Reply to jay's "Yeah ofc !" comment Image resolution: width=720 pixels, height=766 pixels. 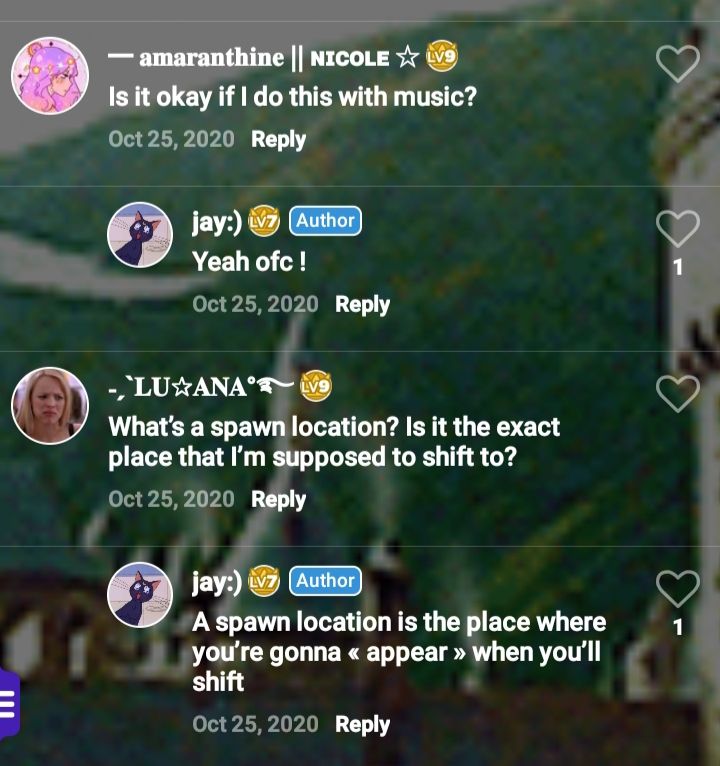coord(362,305)
